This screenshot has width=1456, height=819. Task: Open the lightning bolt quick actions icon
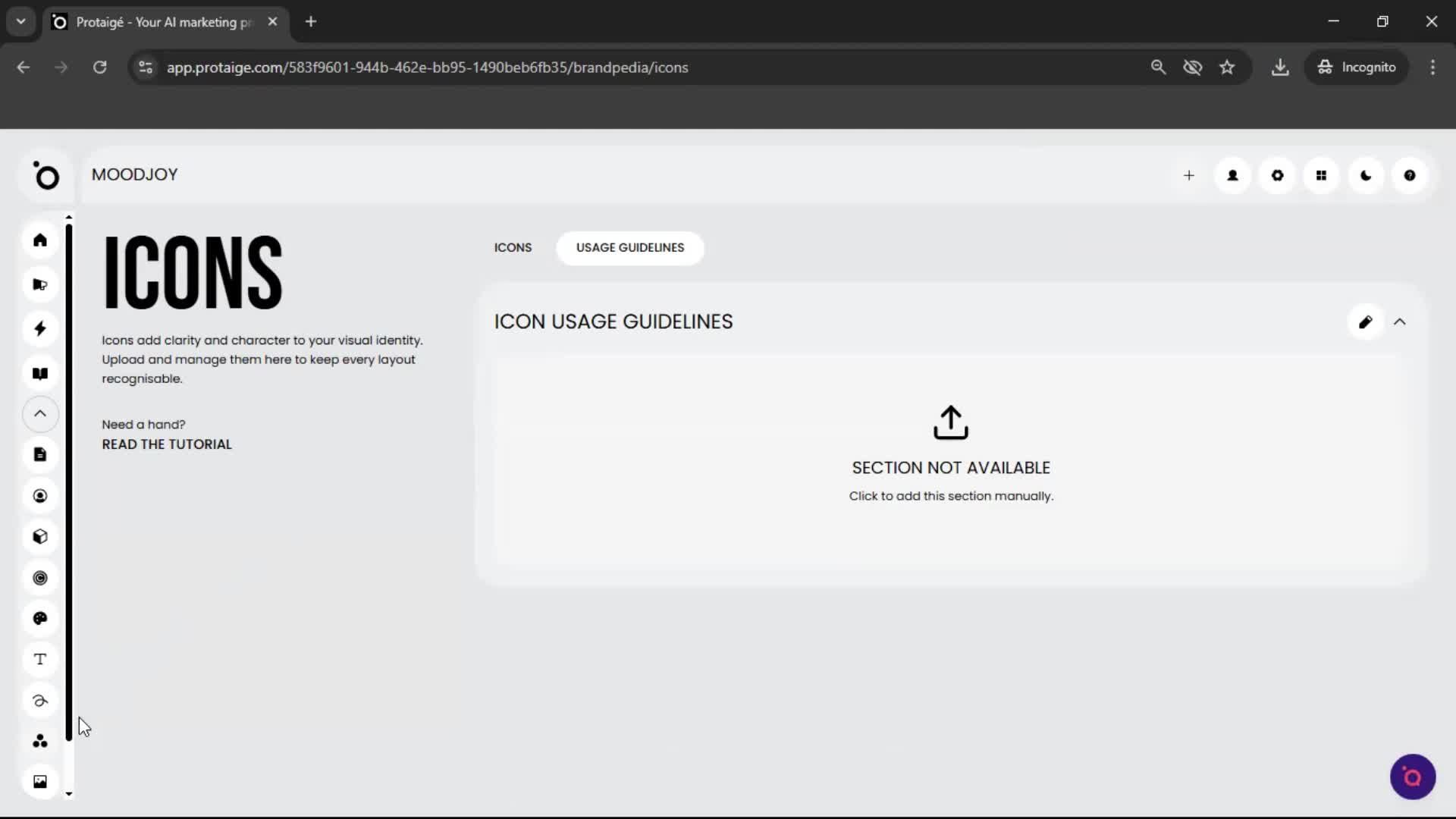pyautogui.click(x=40, y=328)
